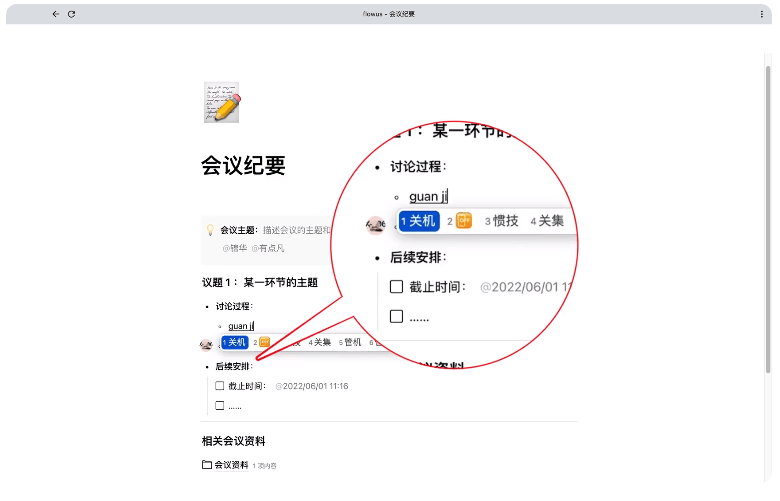Click the @锦华 mention
The image size is (780, 501).
pos(234,247)
